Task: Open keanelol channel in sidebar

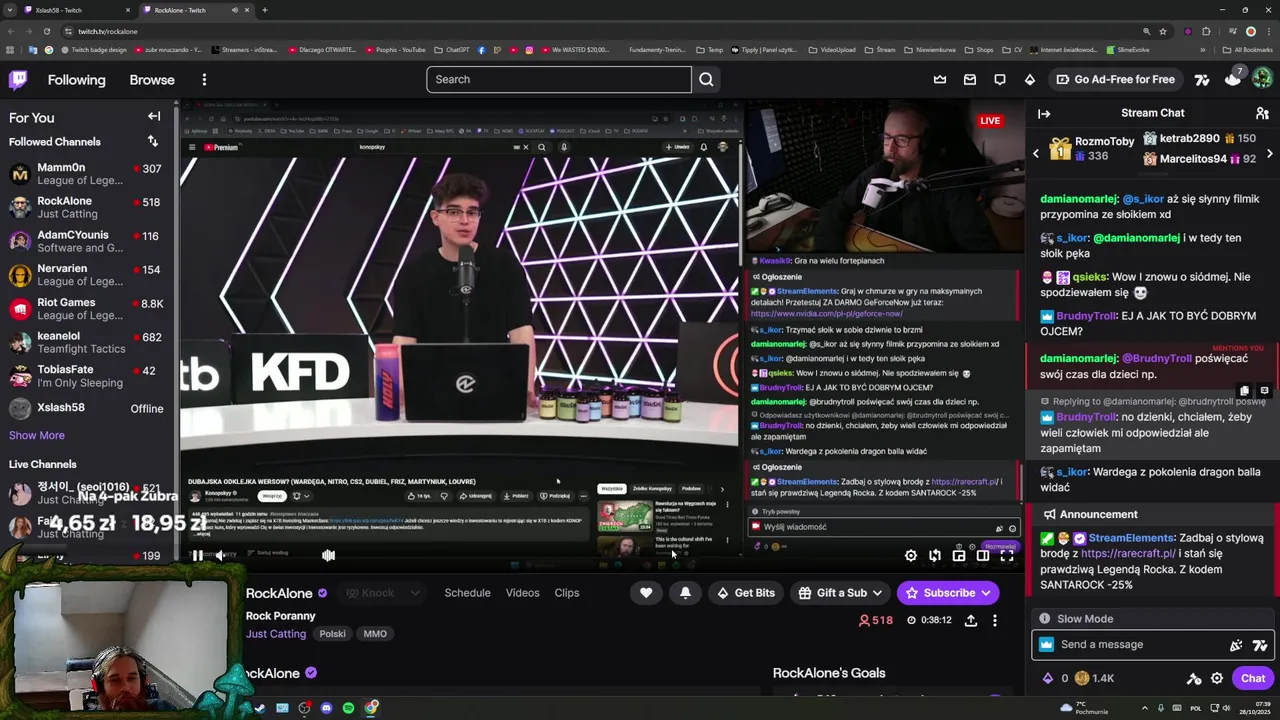Action: tap(86, 342)
